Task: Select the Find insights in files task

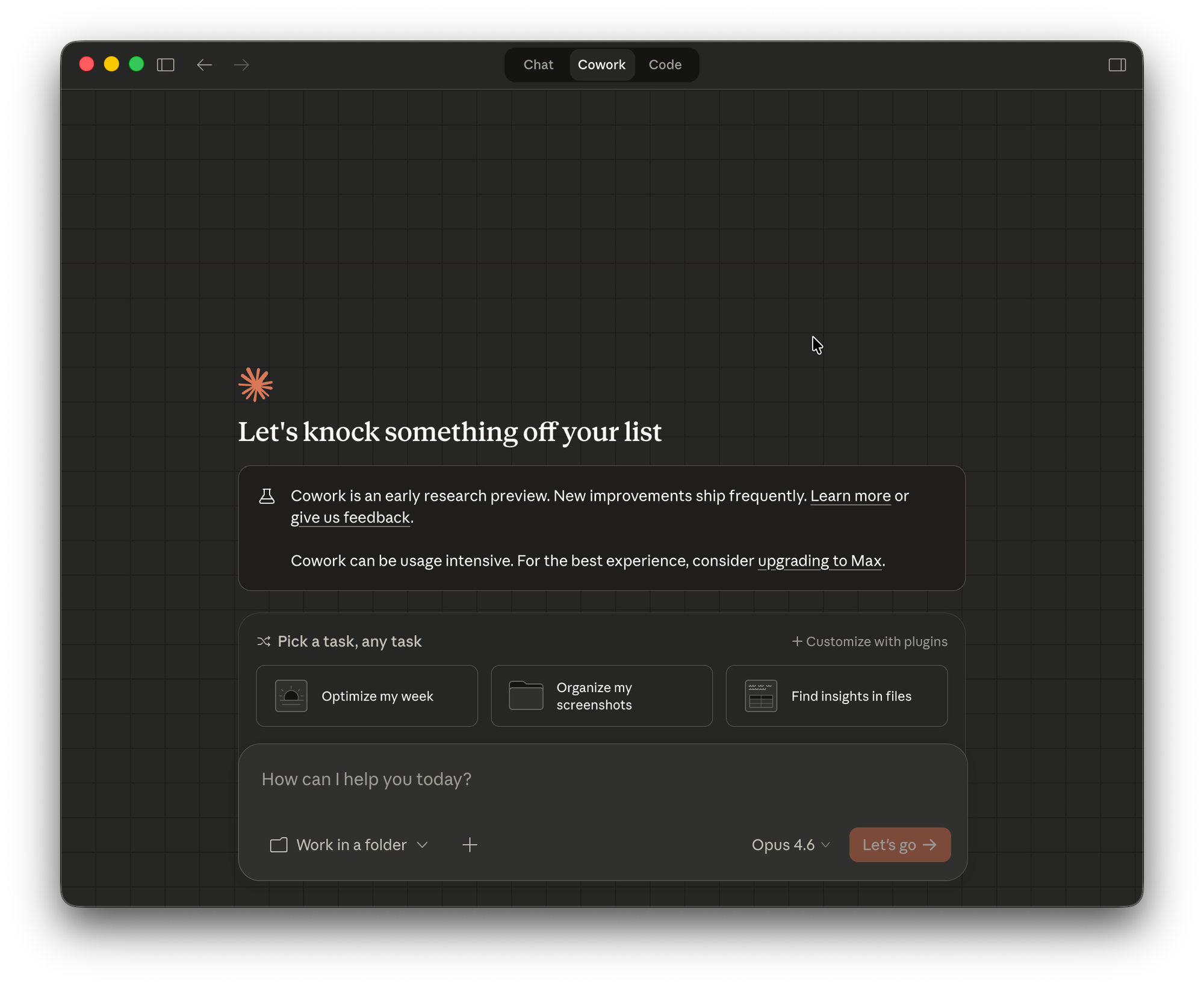Action: [x=836, y=696]
